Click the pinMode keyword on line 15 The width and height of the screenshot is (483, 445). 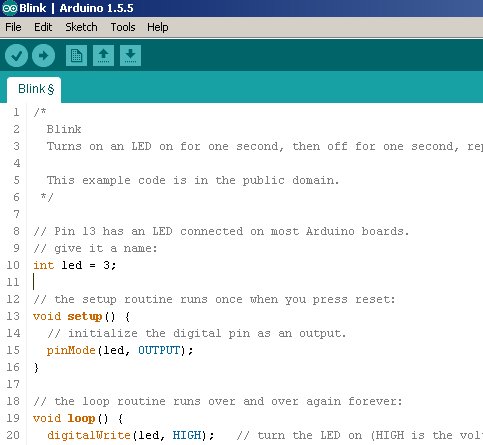coord(71,350)
